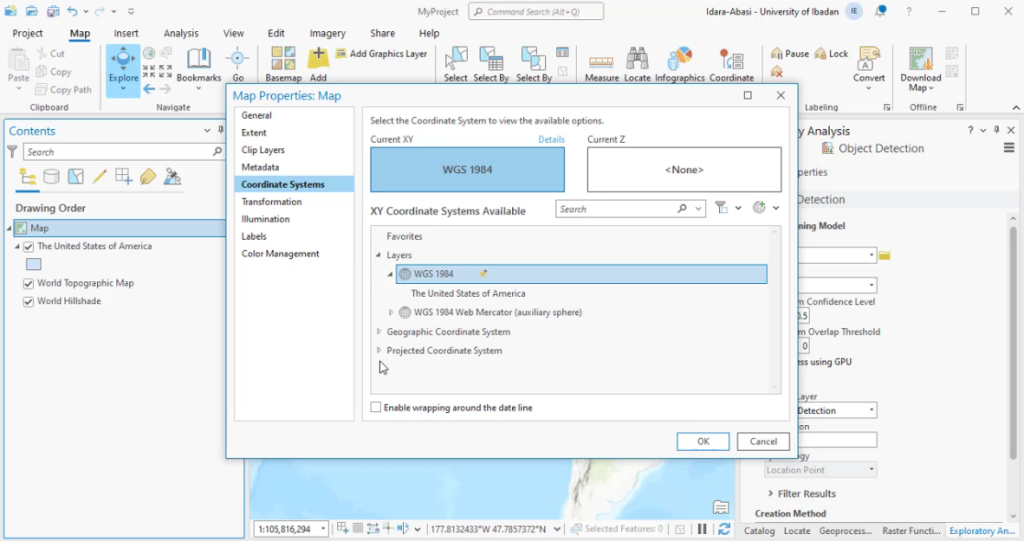This screenshot has height=541, width=1024.
Task: Switch Contents to List By Data Source
Action: tap(51, 177)
